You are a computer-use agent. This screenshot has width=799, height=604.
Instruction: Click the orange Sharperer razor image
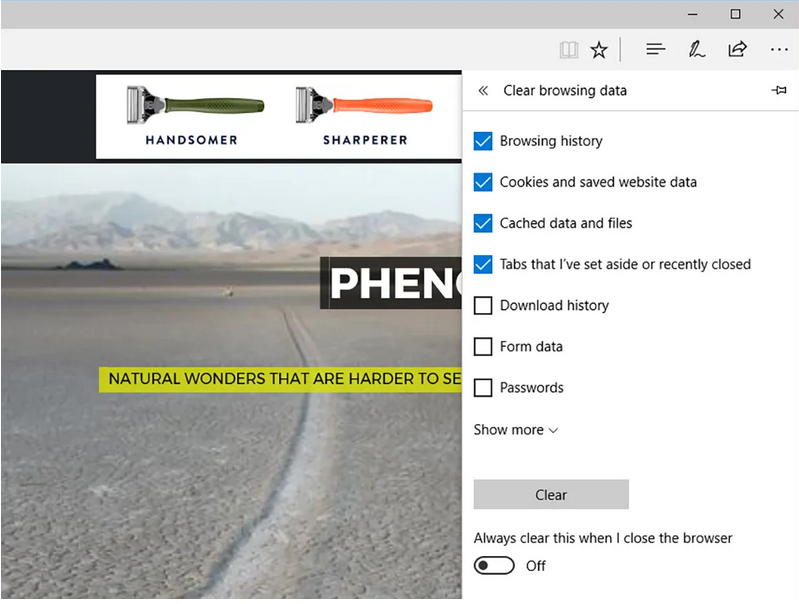[364, 106]
